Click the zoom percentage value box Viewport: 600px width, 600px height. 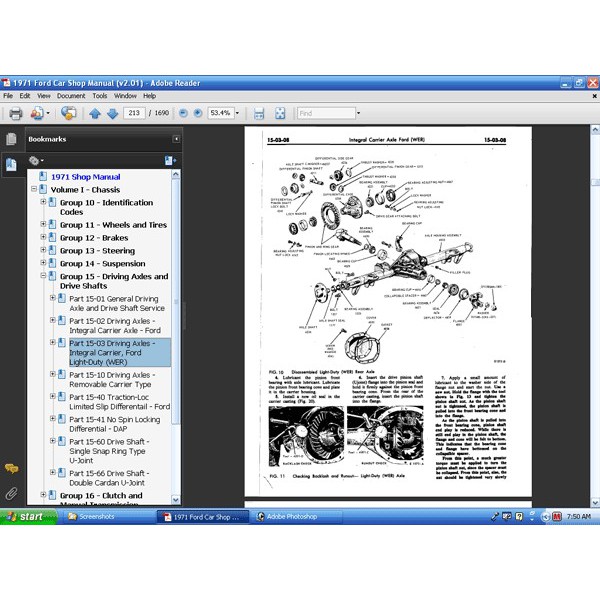point(221,113)
